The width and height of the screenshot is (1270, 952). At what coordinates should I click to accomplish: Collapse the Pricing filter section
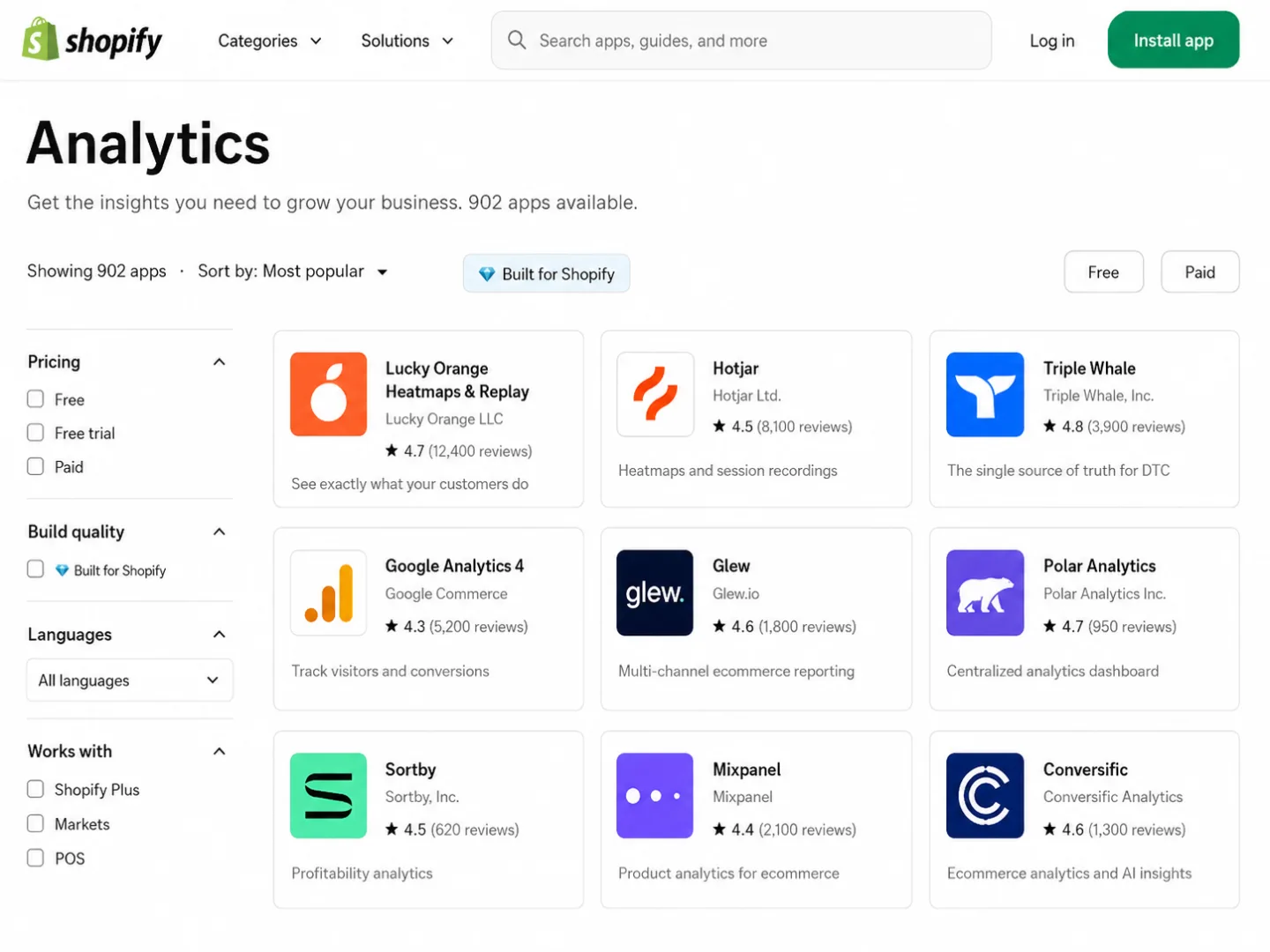[220, 362]
